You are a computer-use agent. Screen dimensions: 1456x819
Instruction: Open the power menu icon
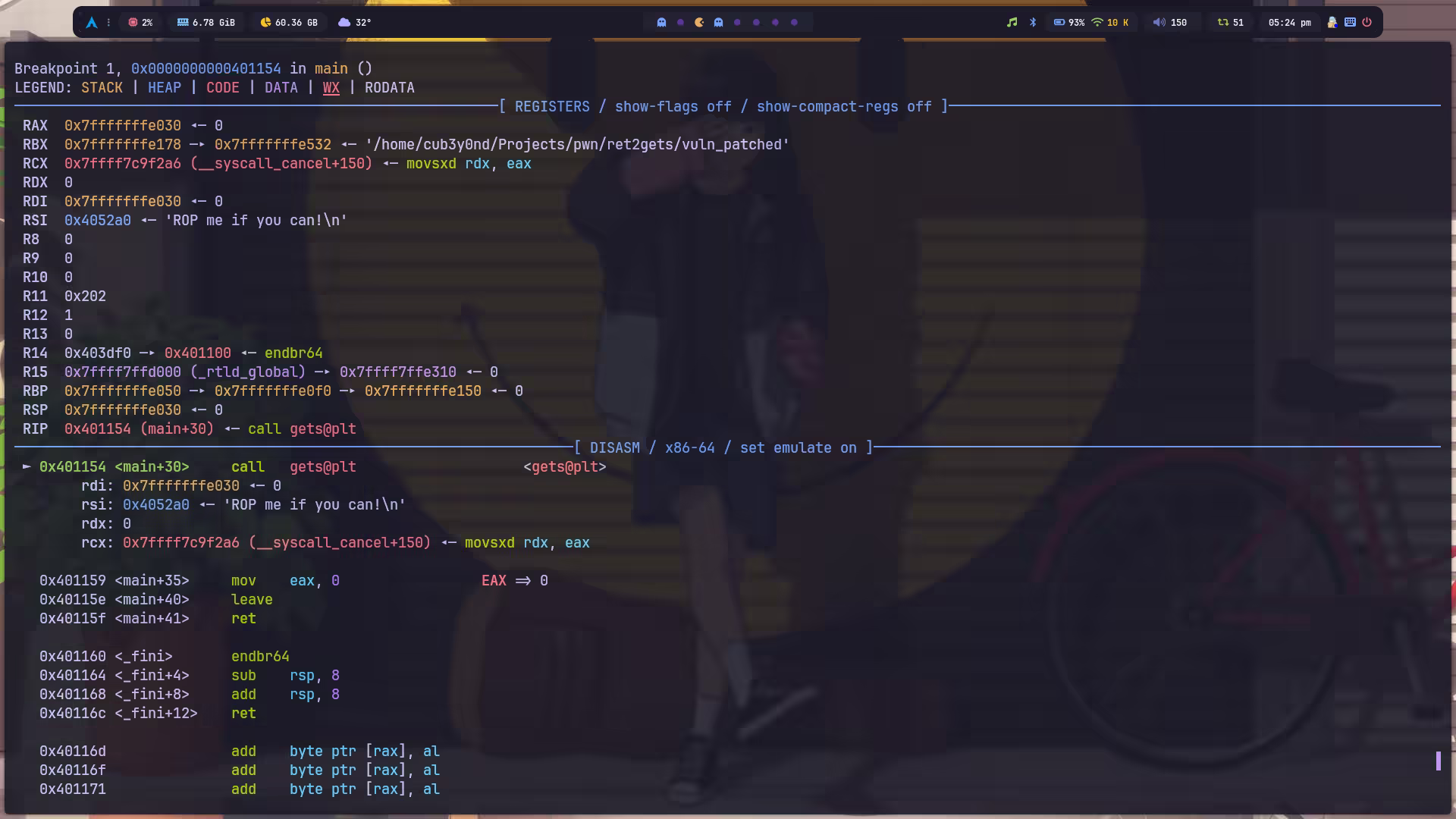pyautogui.click(x=1367, y=23)
